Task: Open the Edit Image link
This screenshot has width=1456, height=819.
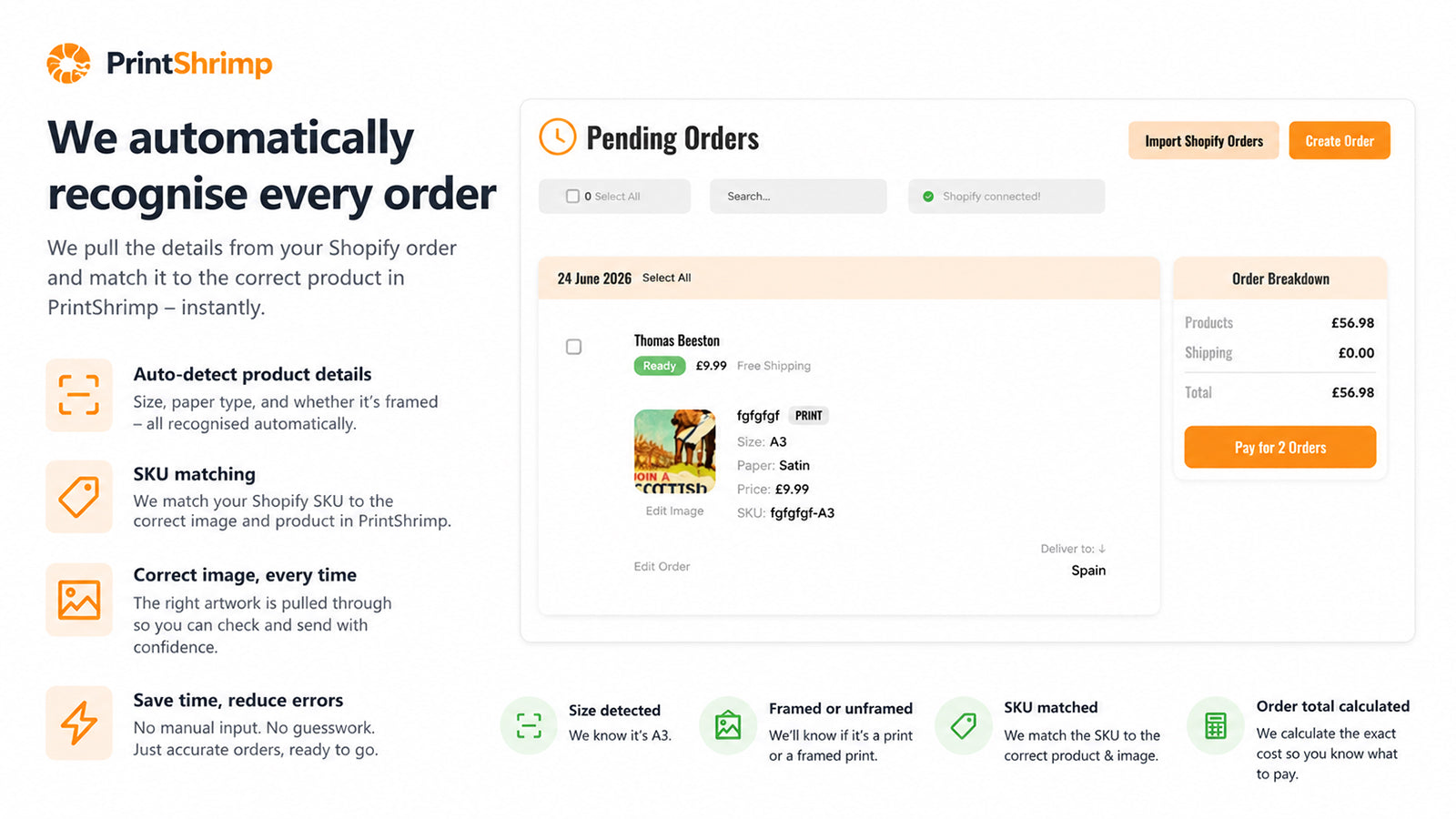Action: (674, 511)
